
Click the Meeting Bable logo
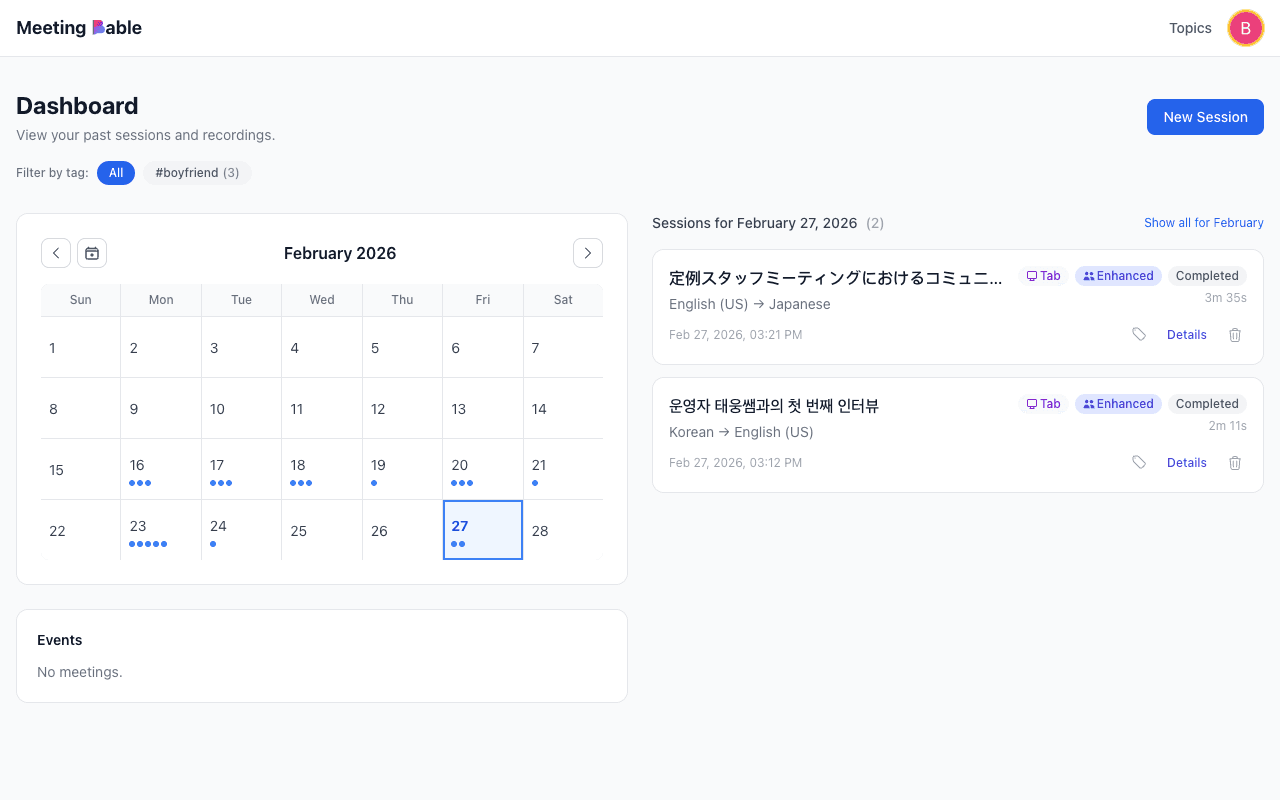[x=78, y=27]
